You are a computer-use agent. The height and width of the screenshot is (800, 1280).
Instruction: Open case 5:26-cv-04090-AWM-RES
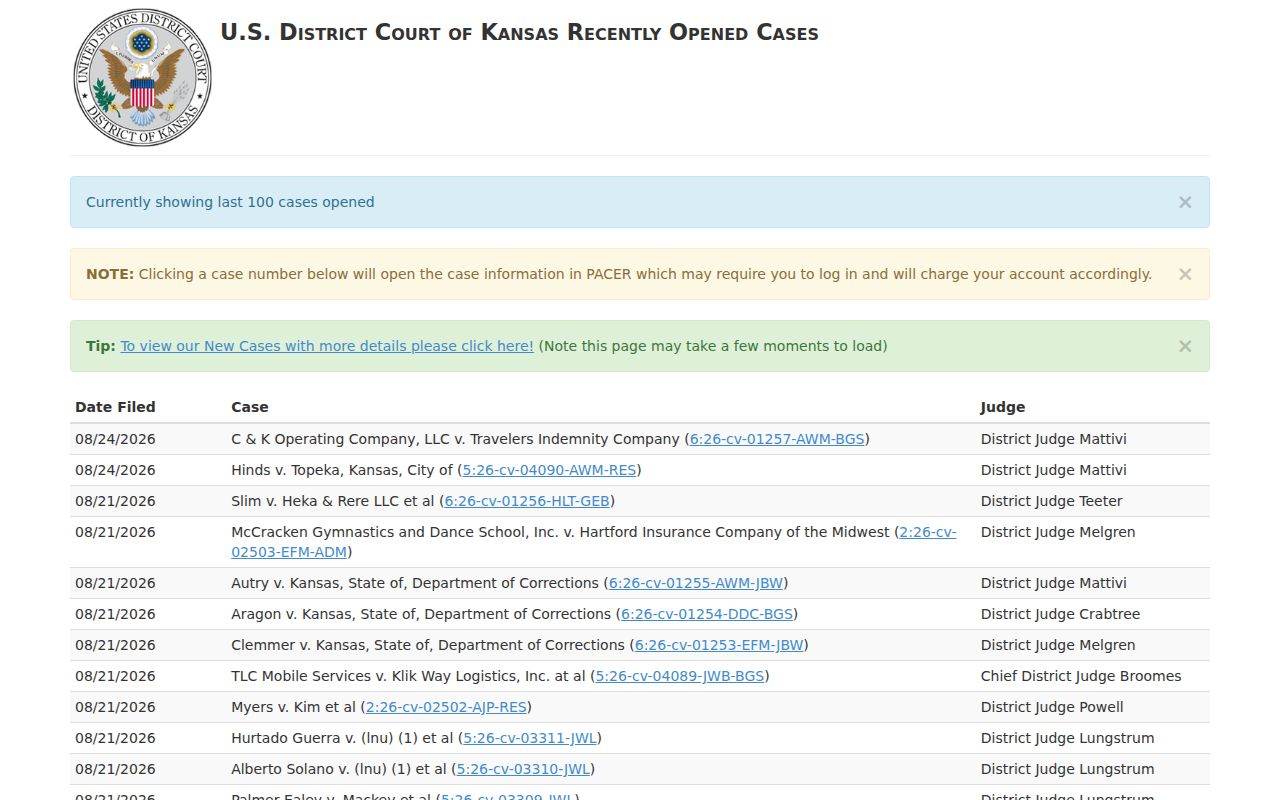549,470
